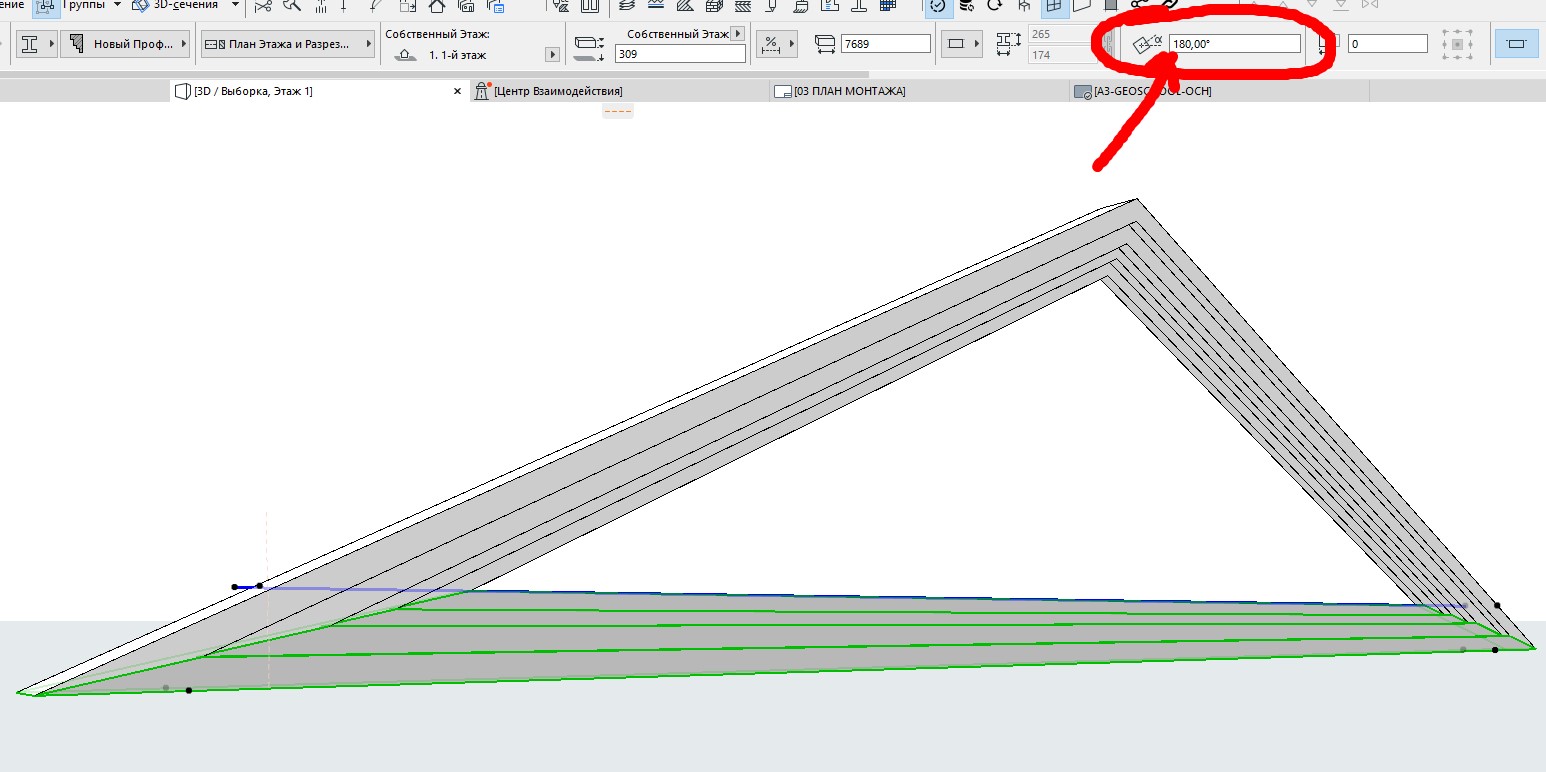Click the offset icon beside the 0 field

tap(1328, 44)
